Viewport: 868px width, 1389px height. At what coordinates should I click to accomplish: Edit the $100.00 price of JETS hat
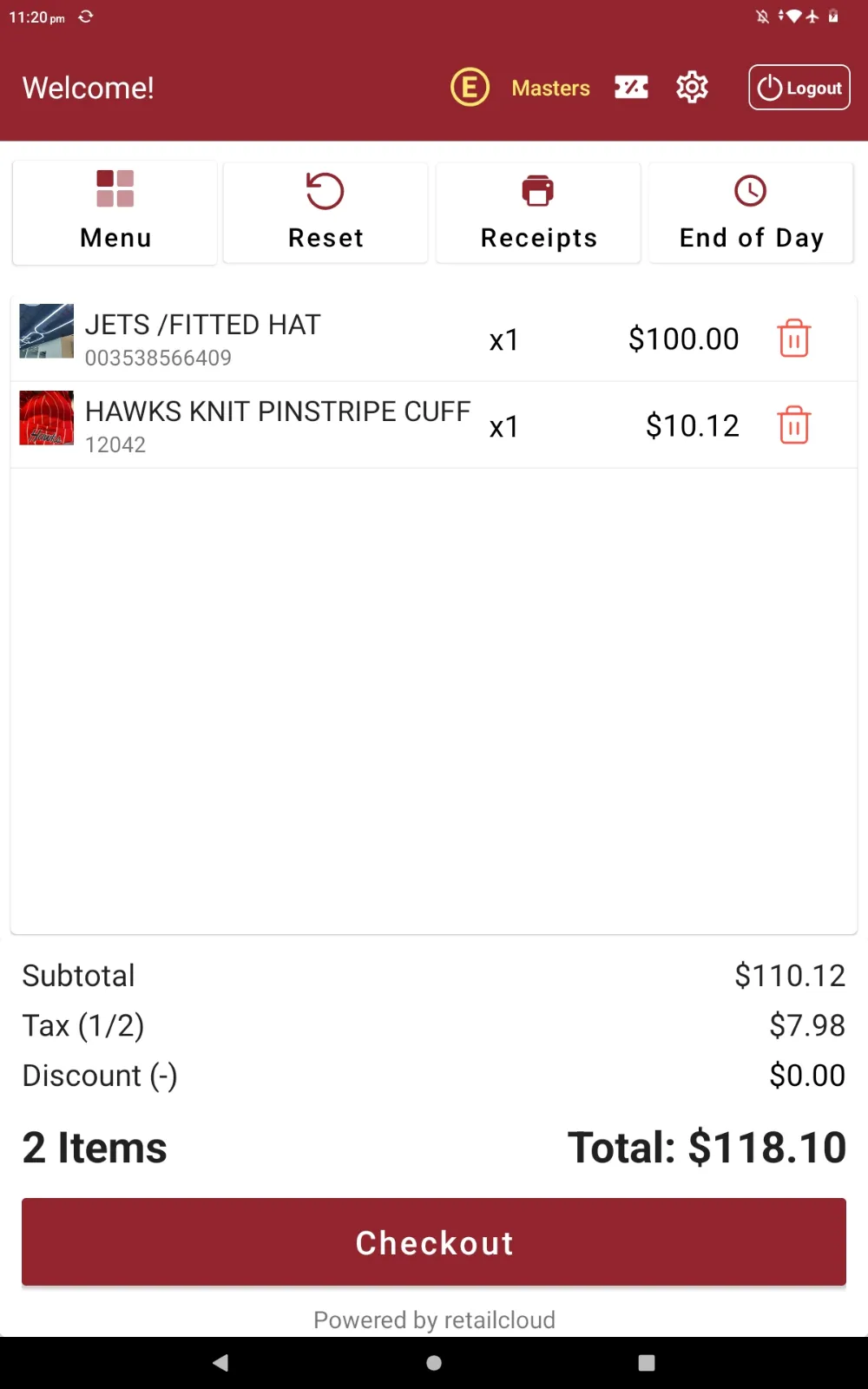(683, 339)
